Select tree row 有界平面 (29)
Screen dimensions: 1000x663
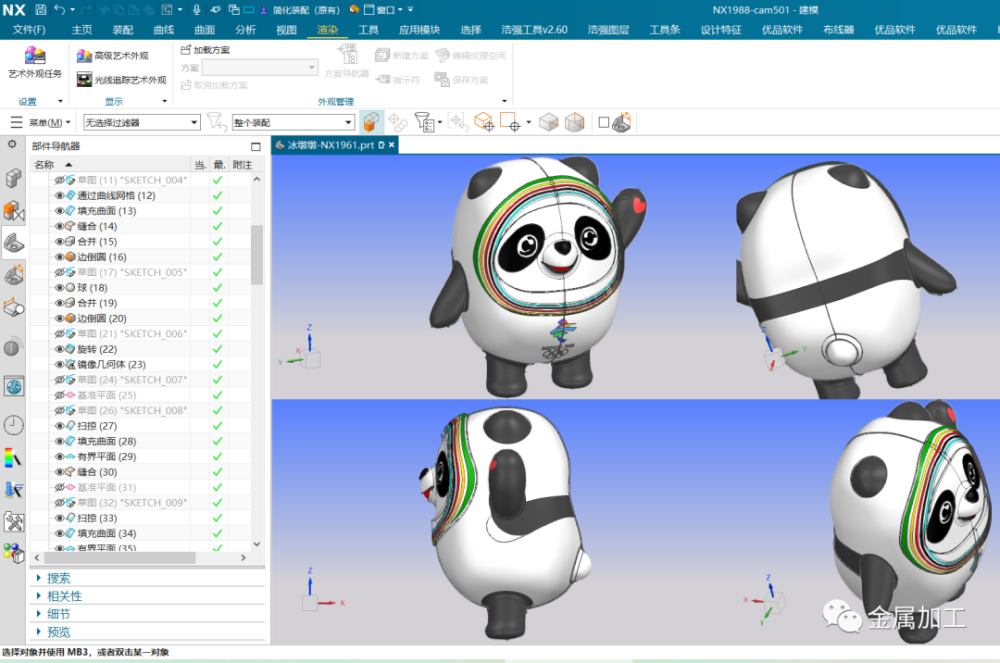[x=106, y=456]
